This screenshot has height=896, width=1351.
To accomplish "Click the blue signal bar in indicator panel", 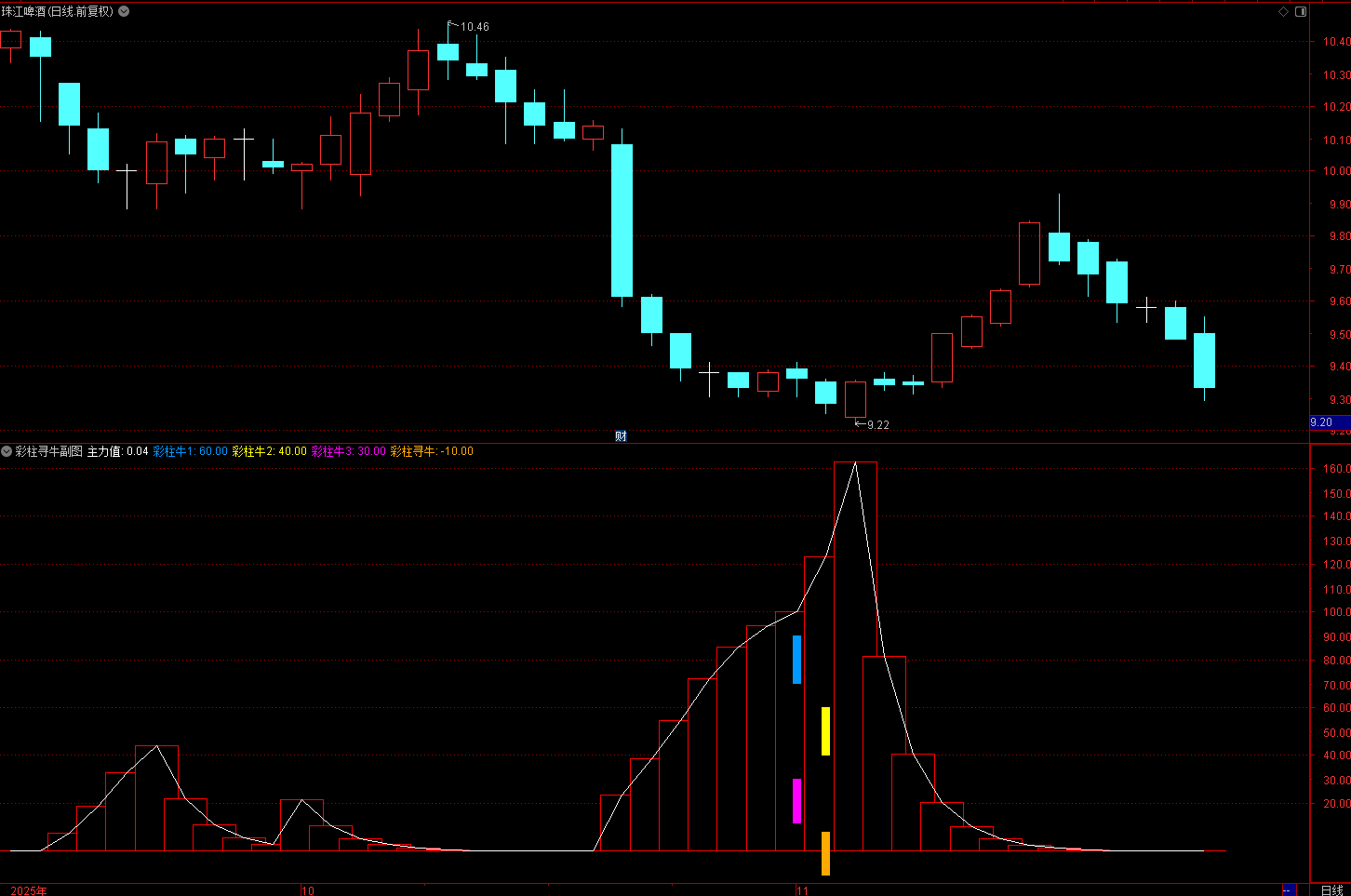I will [796, 660].
